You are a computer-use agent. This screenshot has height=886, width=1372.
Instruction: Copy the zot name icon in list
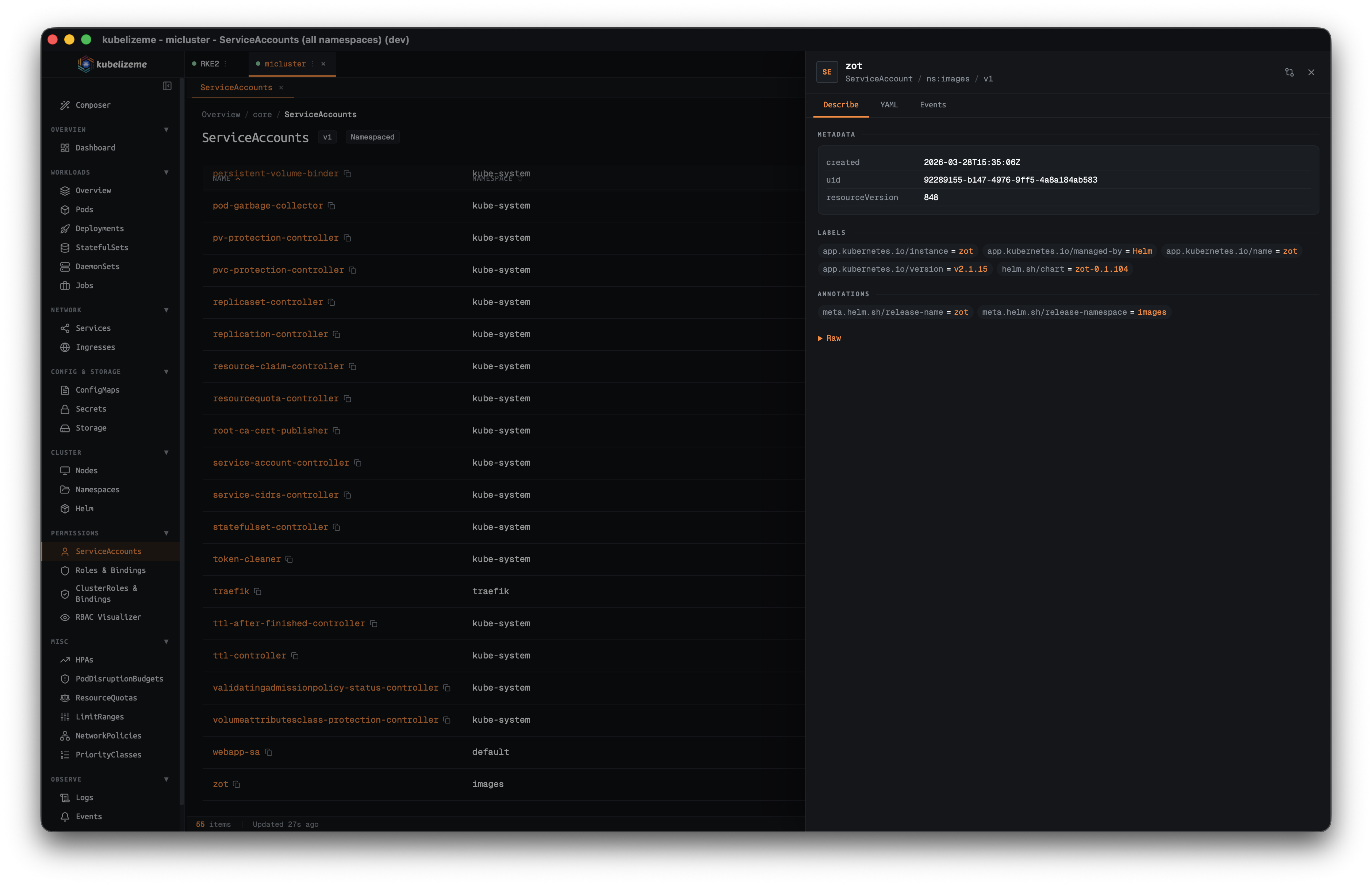point(237,784)
